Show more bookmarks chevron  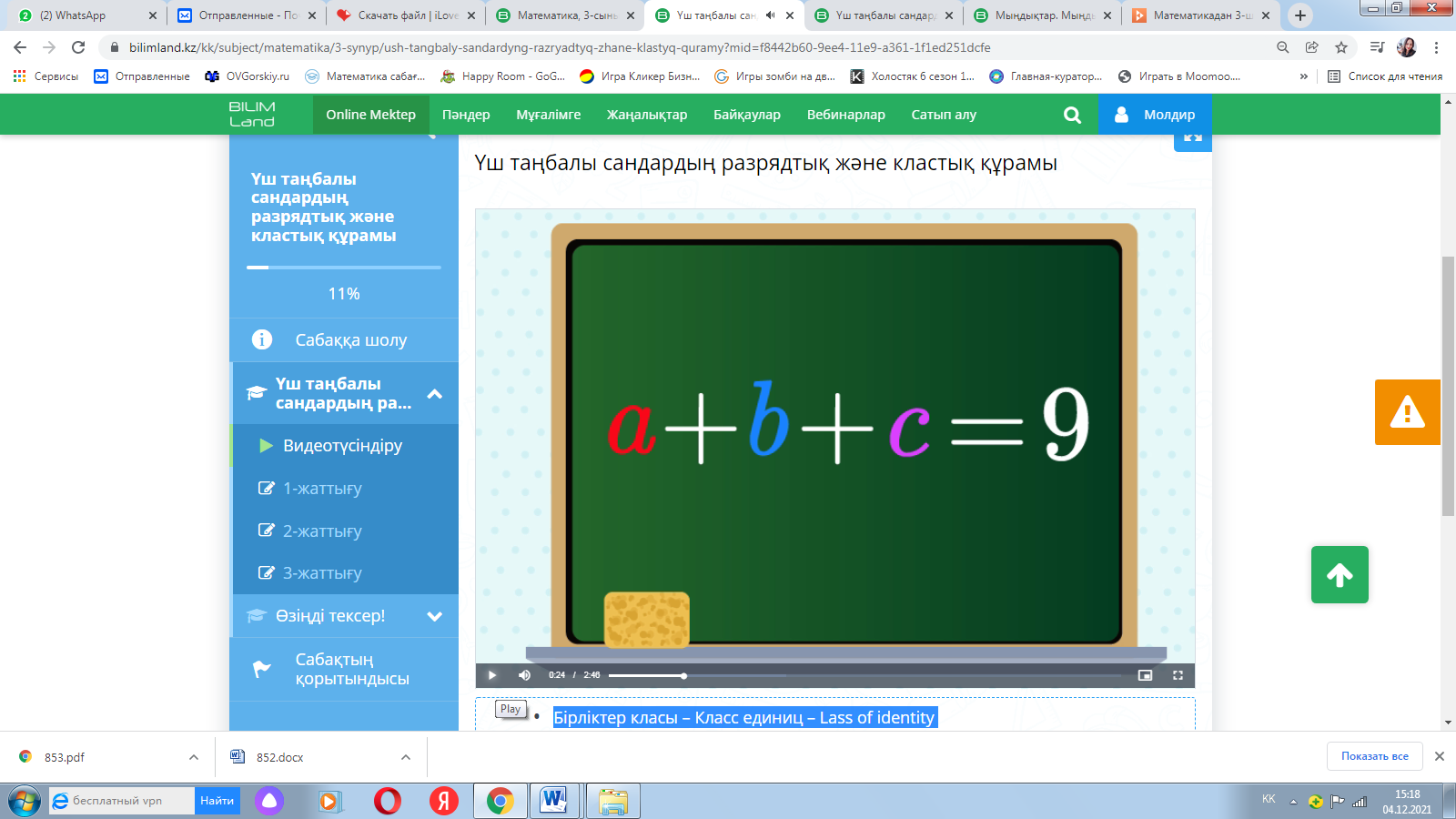click(1304, 76)
